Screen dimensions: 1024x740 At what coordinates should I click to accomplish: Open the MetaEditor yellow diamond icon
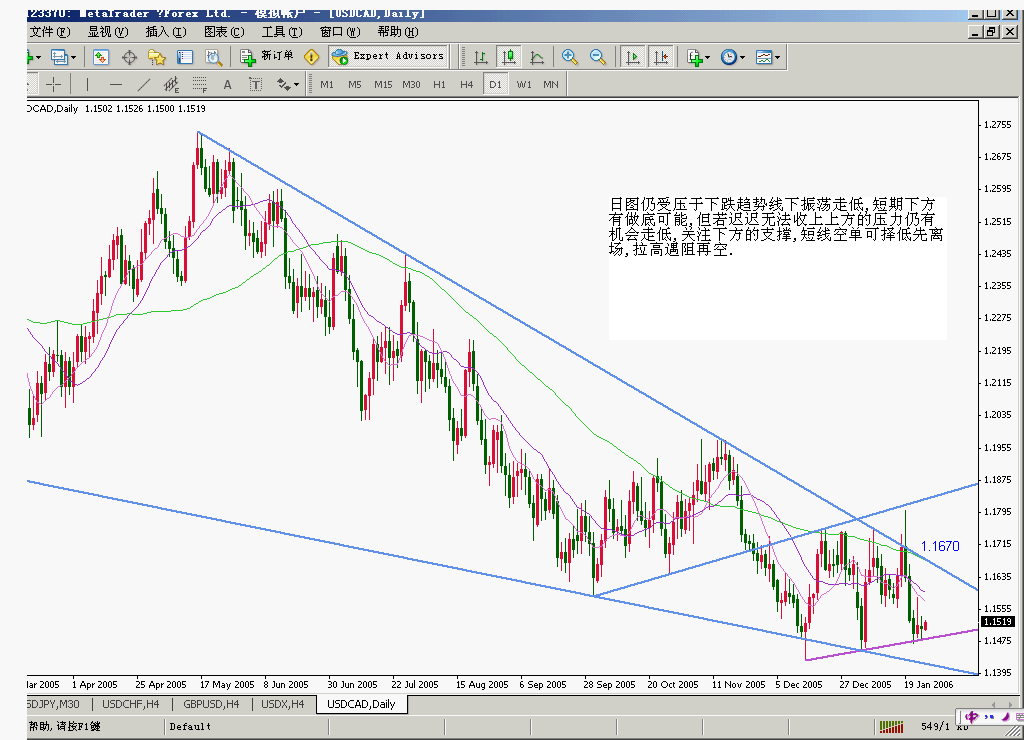pos(312,57)
